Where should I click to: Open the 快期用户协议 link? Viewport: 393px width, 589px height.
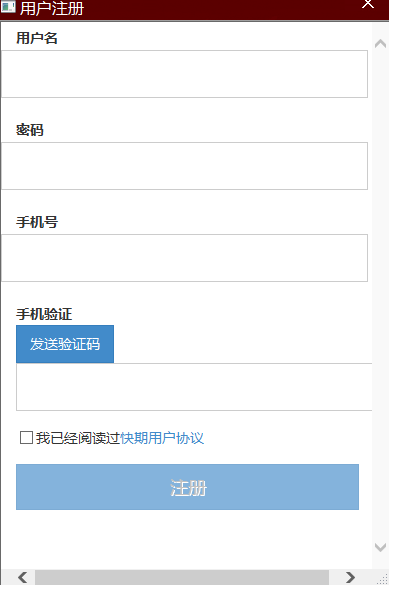[x=162, y=438]
